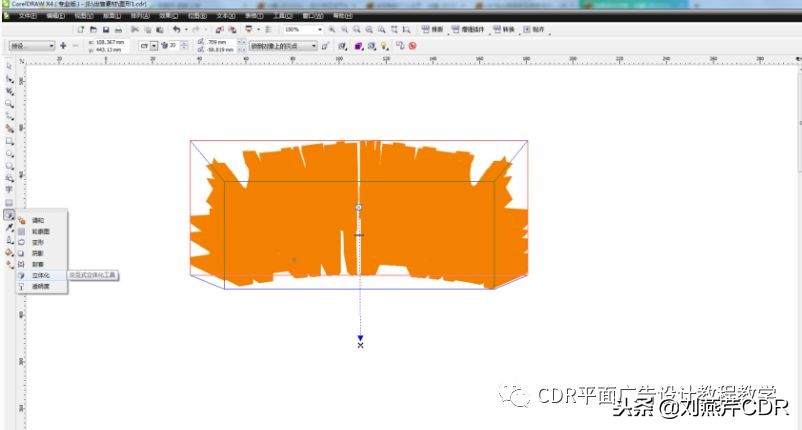802x430 pixels.
Task: Select the Pick tool in toolbox
Action: (9, 66)
